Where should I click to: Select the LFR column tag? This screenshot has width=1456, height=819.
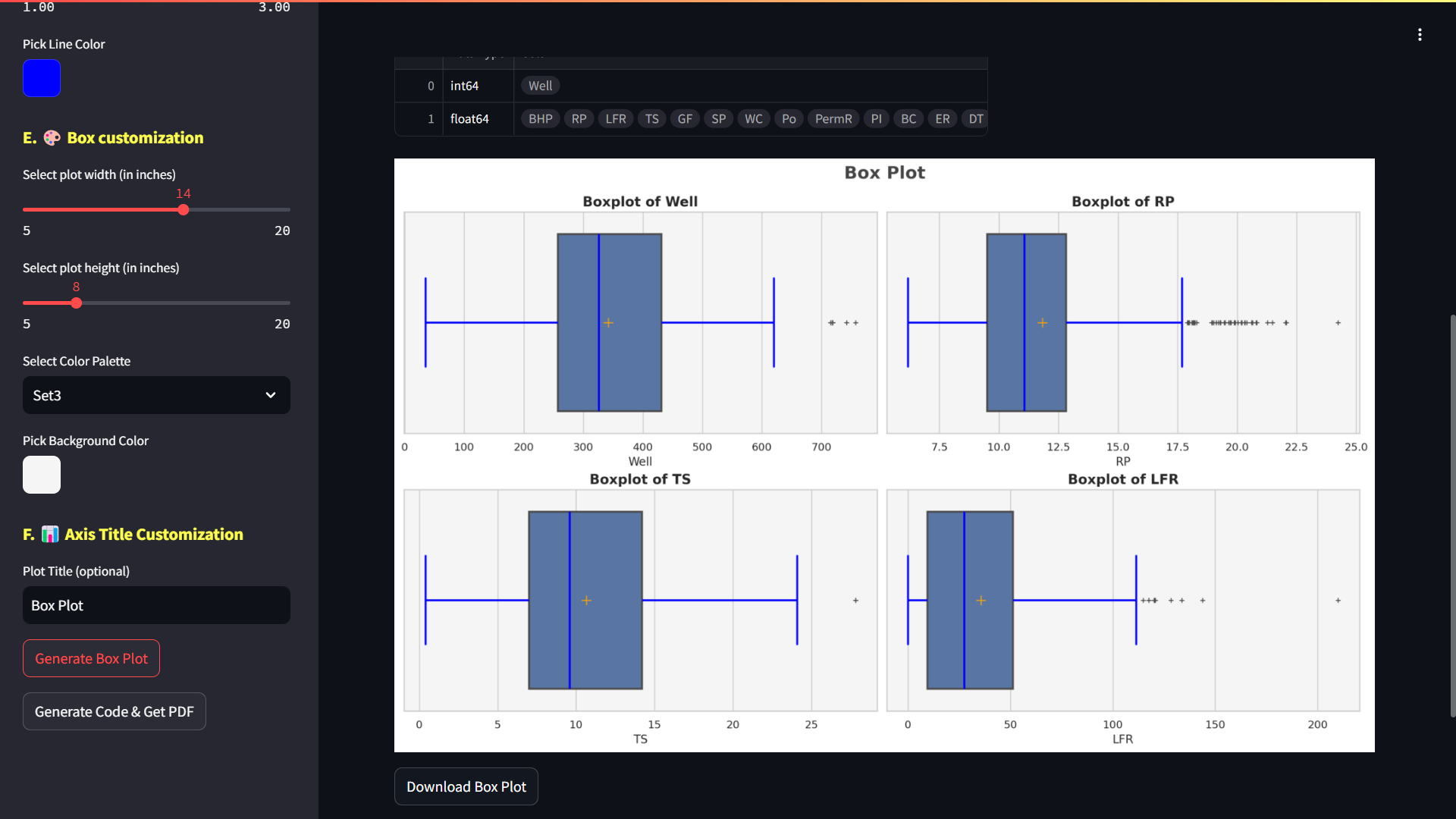click(x=615, y=119)
